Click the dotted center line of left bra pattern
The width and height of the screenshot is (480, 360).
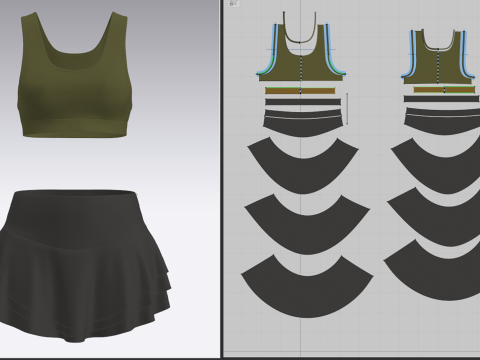(301, 68)
